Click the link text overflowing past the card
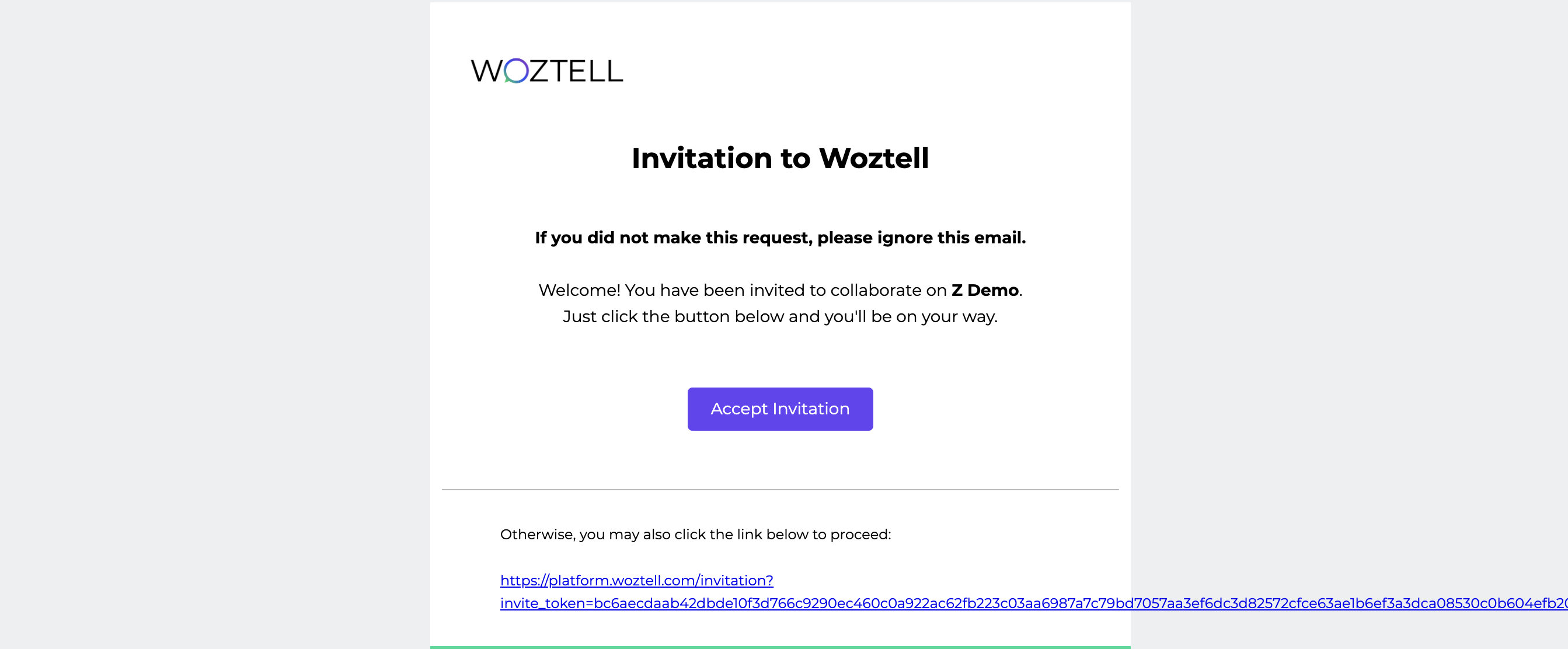The image size is (1568, 649). [1349, 603]
